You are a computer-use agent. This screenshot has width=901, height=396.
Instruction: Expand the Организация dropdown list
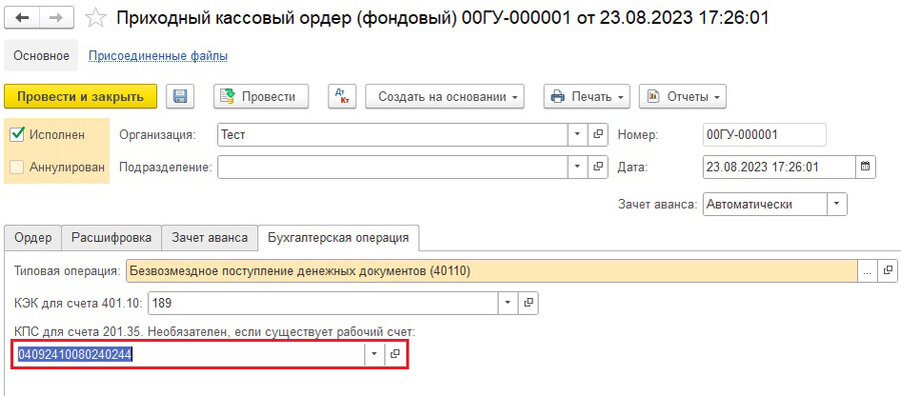point(577,134)
